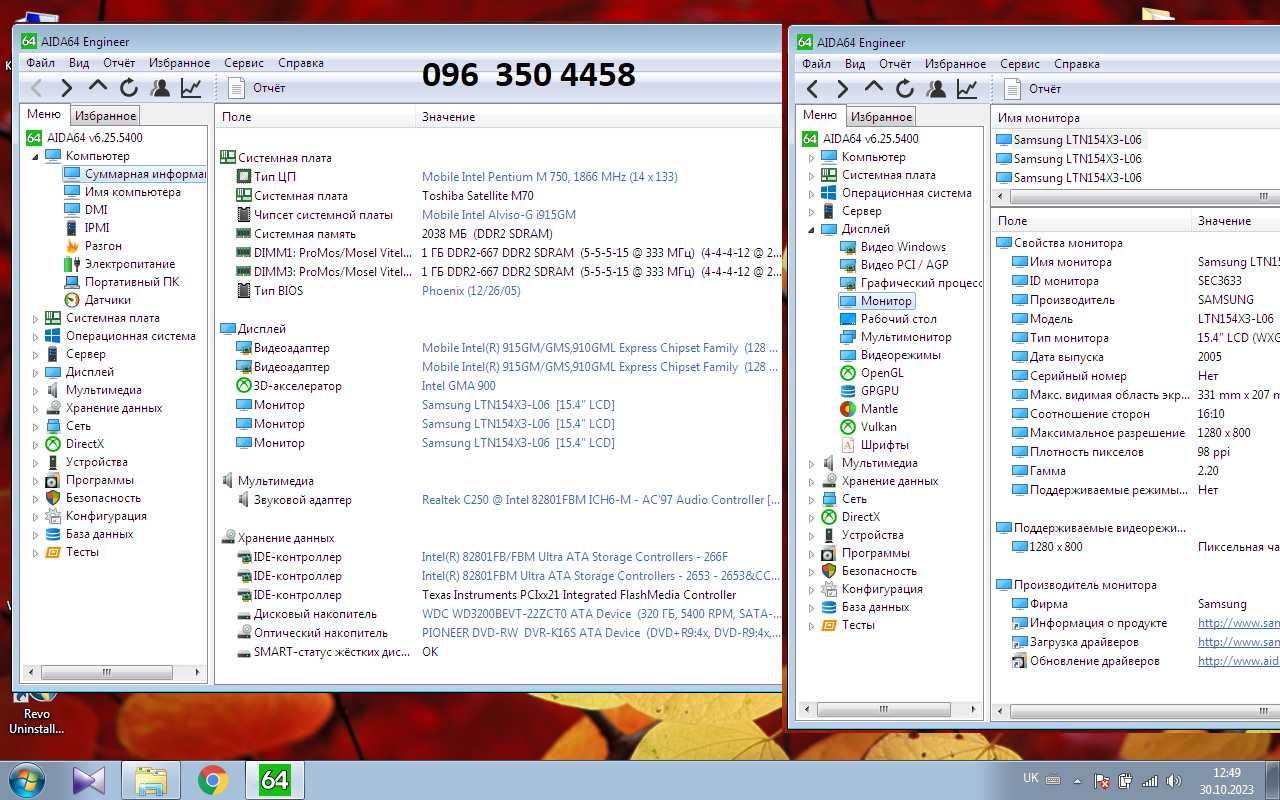Image resolution: width=1280 pixels, height=800 pixels.
Task: Click Realtek C250 audio controller link
Action: (600, 500)
